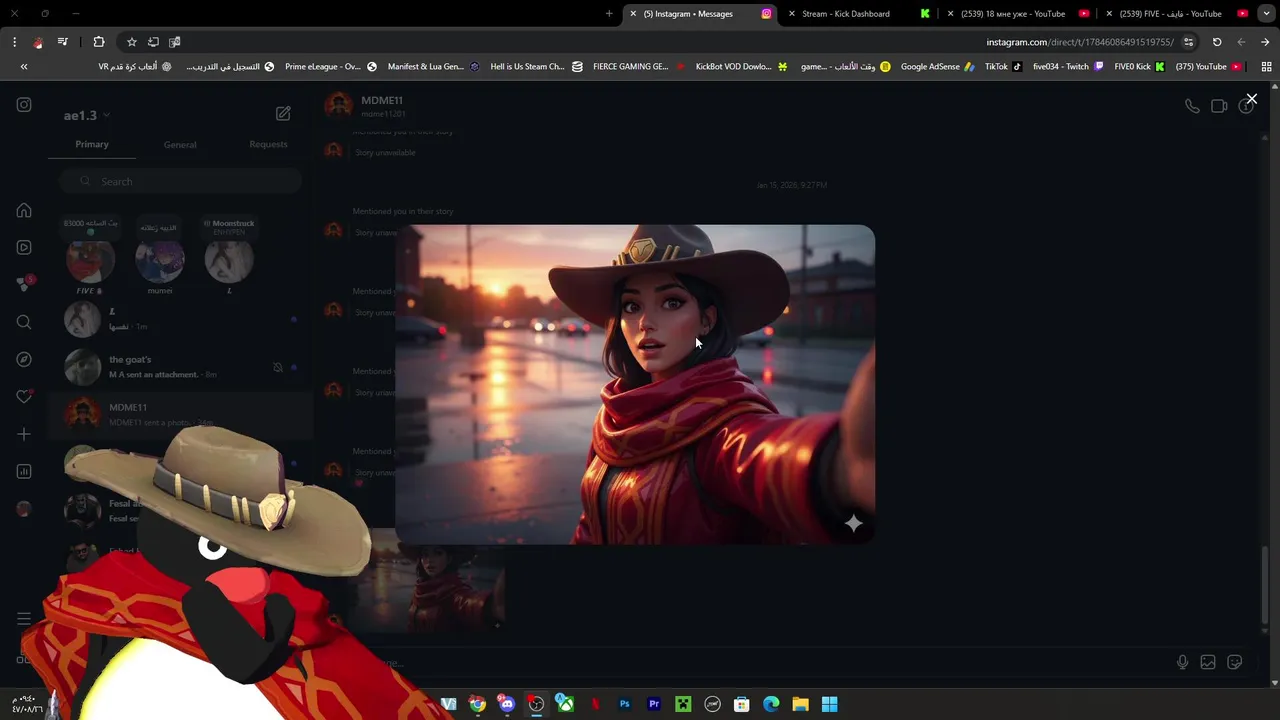Open Search magnifier in left sidebar
The width and height of the screenshot is (1280, 720).
(24, 322)
